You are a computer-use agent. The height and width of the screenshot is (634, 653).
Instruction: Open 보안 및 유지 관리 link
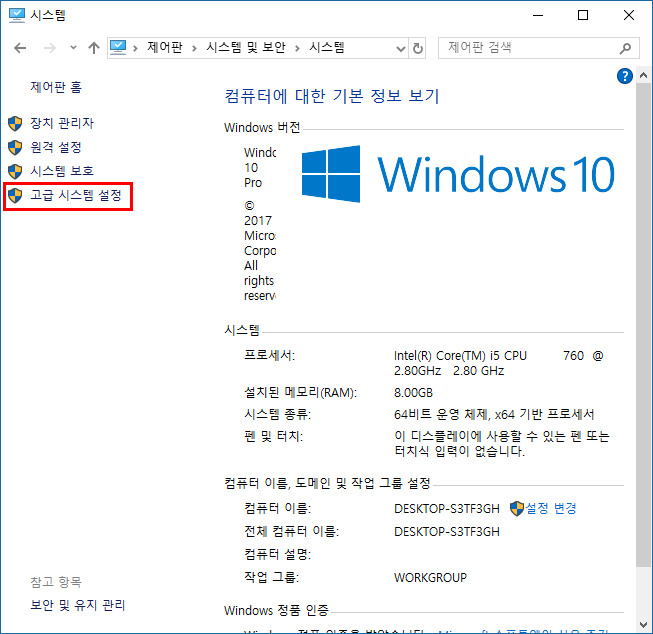point(77,605)
